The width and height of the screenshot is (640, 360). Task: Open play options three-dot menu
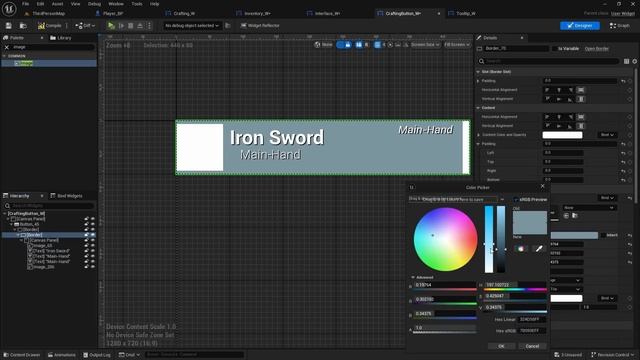pyautogui.click(x=149, y=26)
